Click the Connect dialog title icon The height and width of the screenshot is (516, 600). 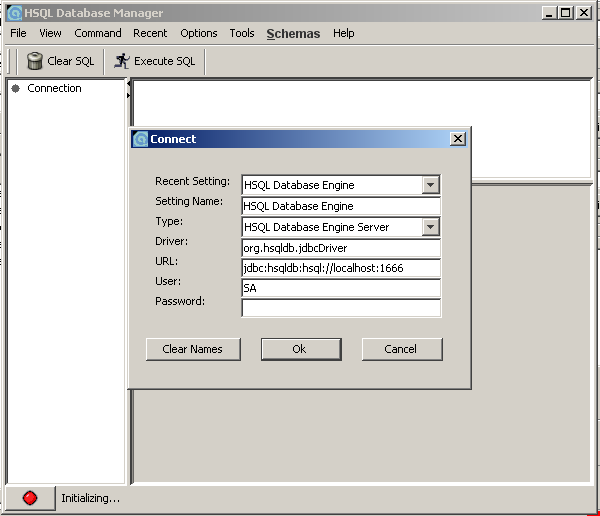tap(140, 139)
